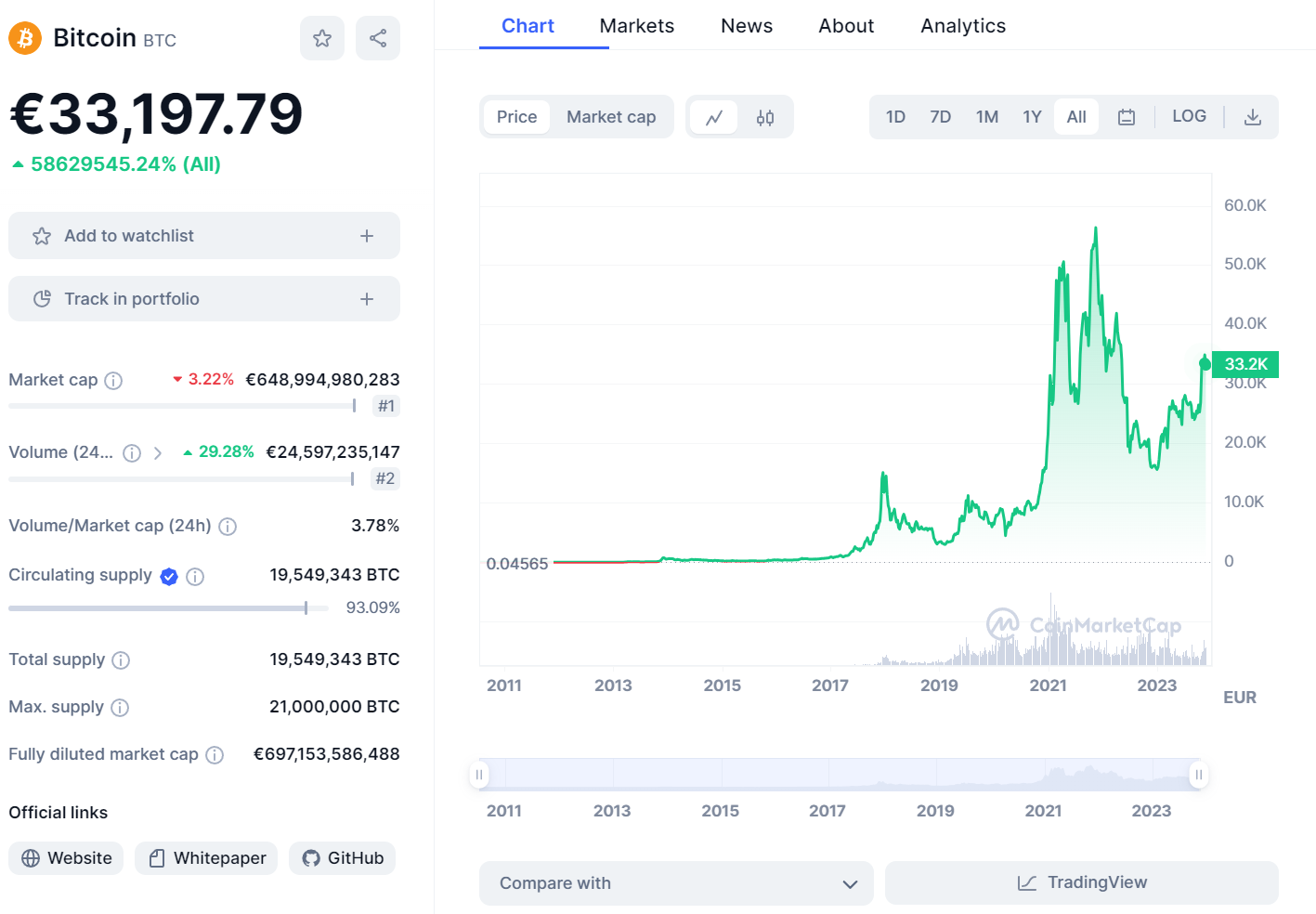The width and height of the screenshot is (1316, 914).
Task: Click the left handle of the timeline range slider
Action: (479, 775)
